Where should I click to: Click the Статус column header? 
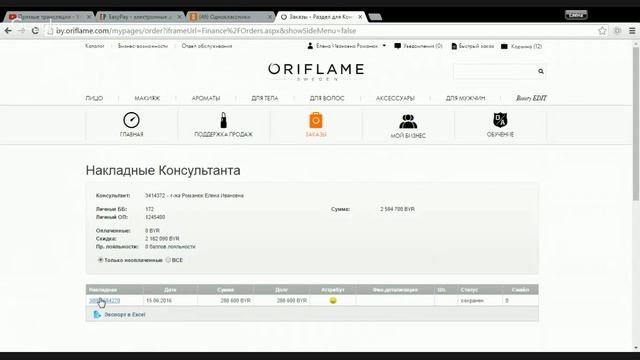pyautogui.click(x=469, y=290)
